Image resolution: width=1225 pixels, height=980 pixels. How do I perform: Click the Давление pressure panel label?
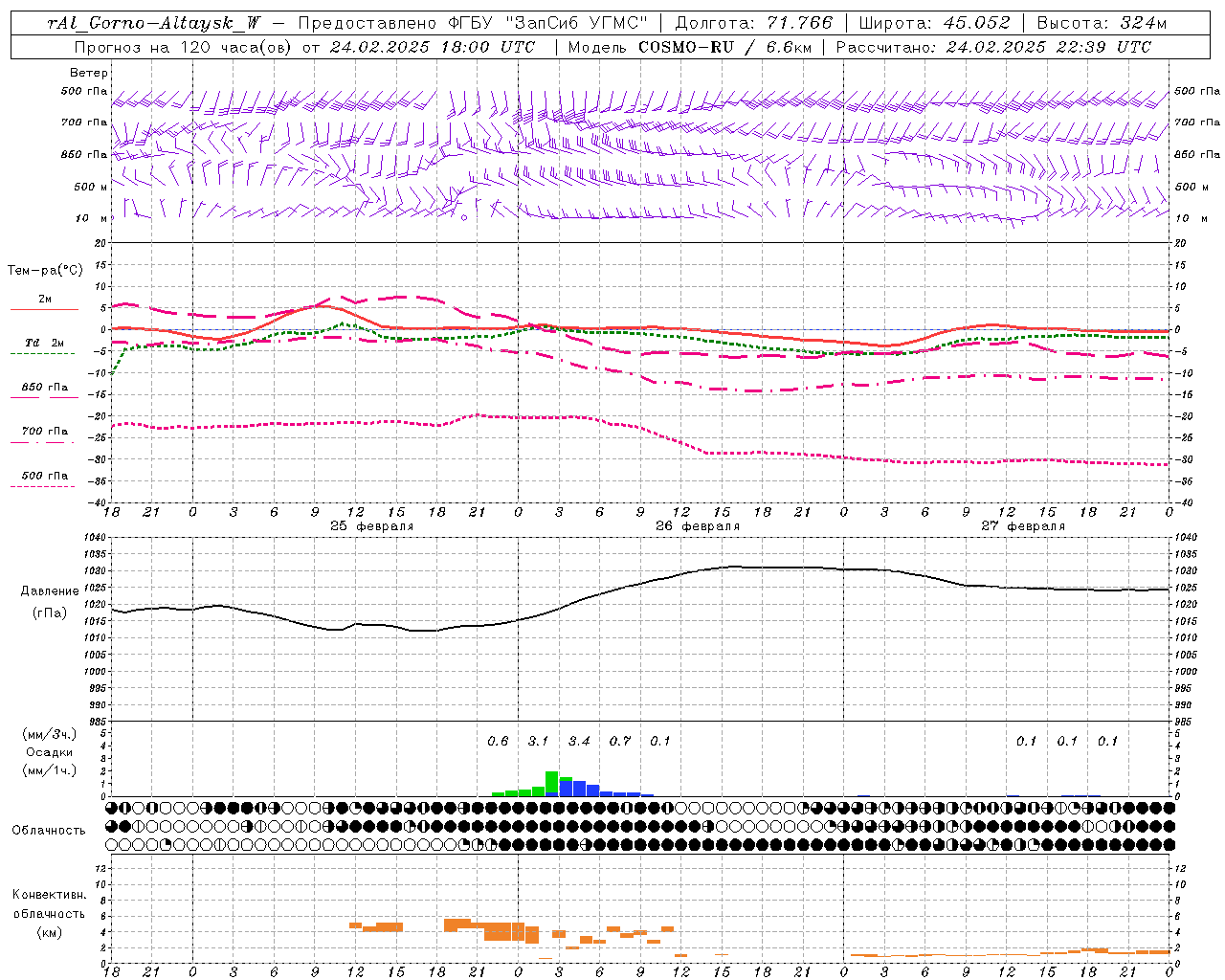click(50, 591)
